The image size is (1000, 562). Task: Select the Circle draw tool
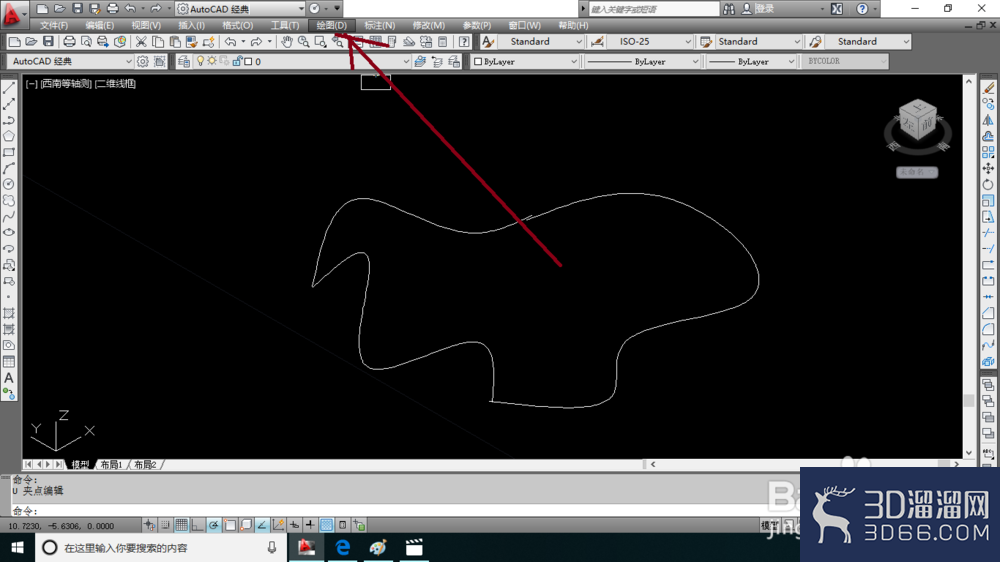[x=9, y=184]
